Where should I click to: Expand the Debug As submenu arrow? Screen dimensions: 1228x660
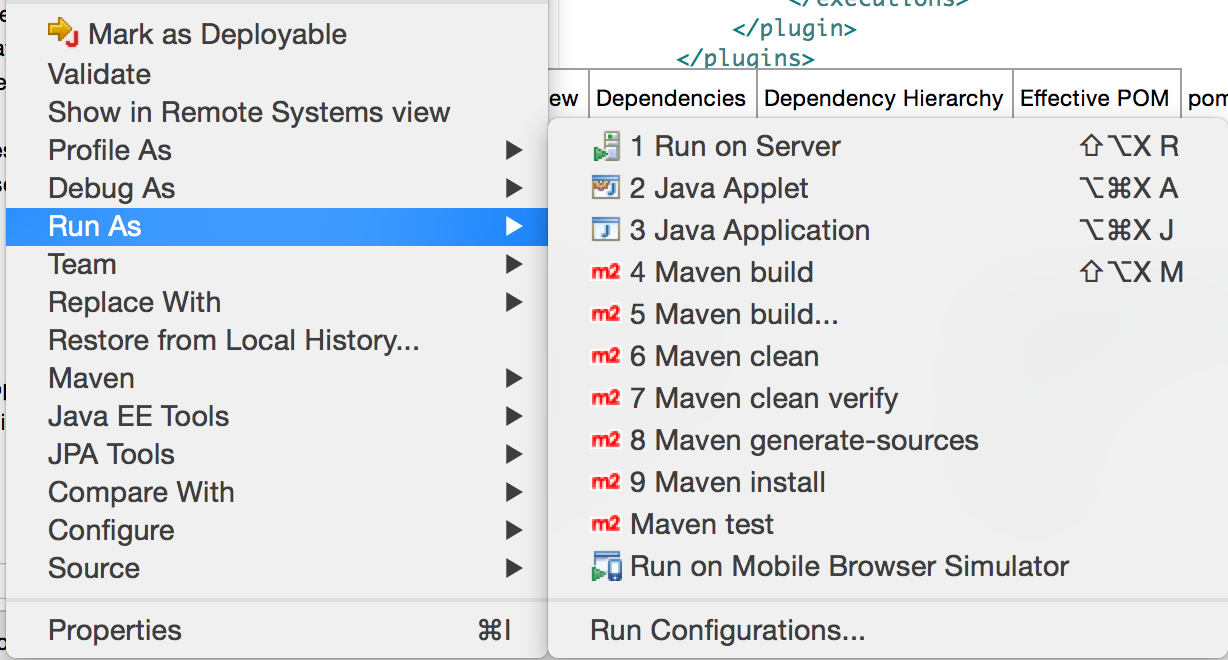coord(514,189)
